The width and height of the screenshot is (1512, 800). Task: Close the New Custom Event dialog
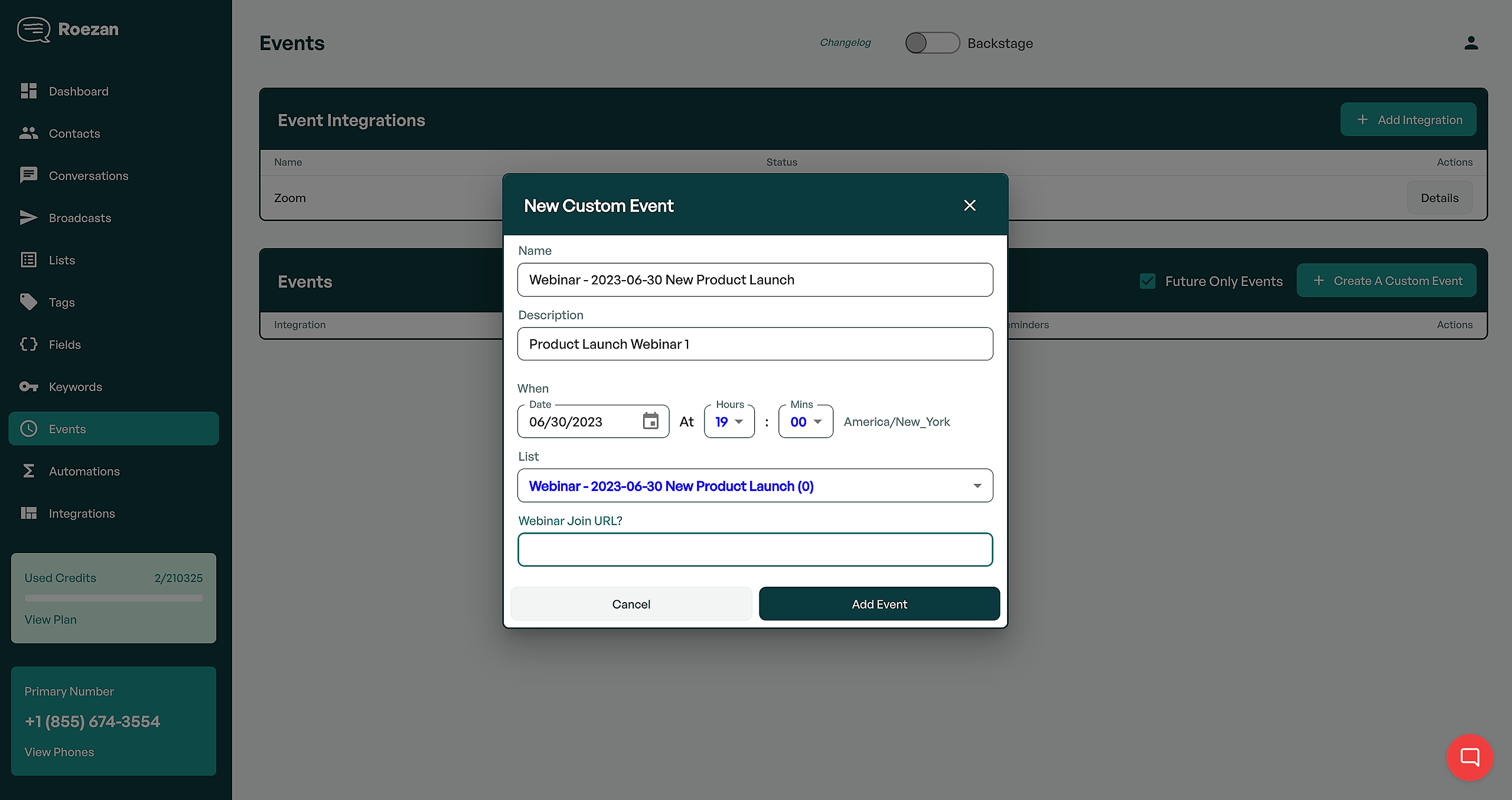click(969, 205)
